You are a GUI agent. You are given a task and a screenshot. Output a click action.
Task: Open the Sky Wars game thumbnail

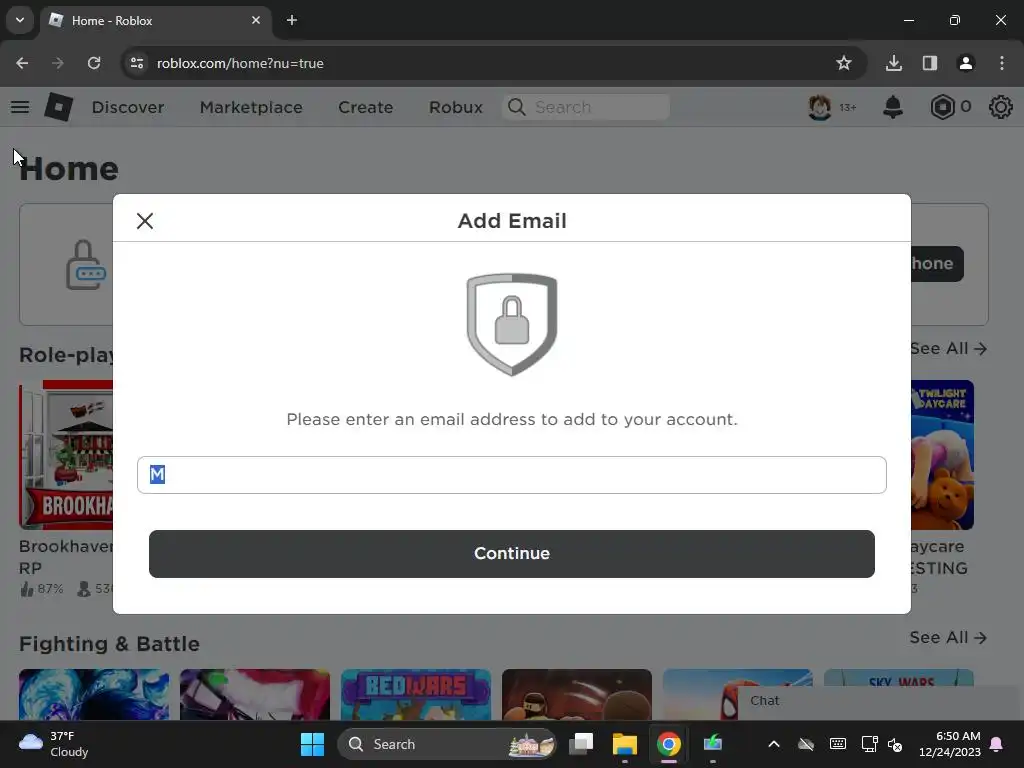(x=899, y=678)
